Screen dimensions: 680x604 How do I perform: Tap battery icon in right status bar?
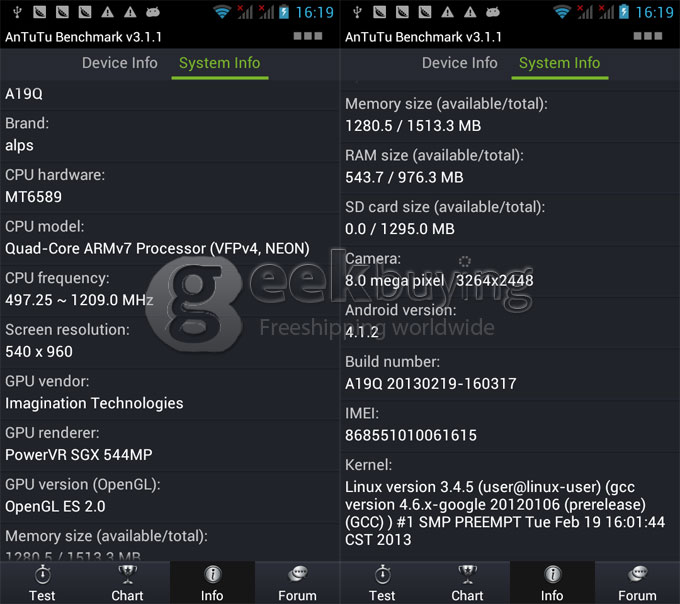624,12
